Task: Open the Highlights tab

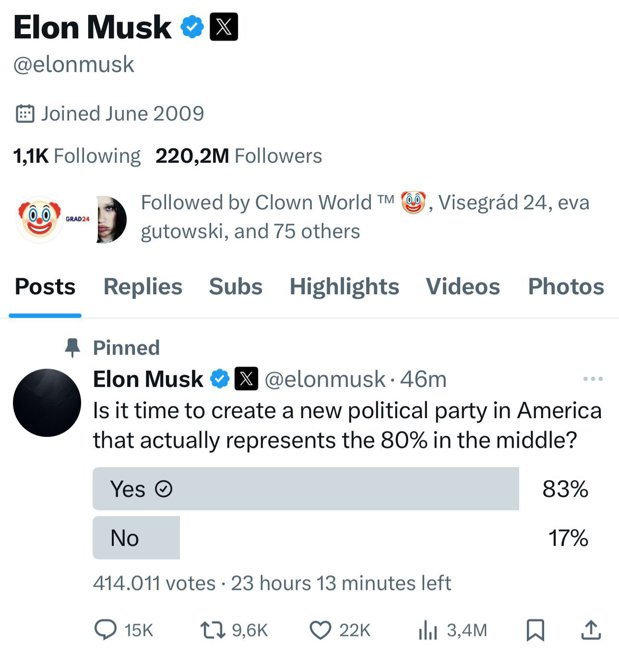Action: click(x=344, y=287)
